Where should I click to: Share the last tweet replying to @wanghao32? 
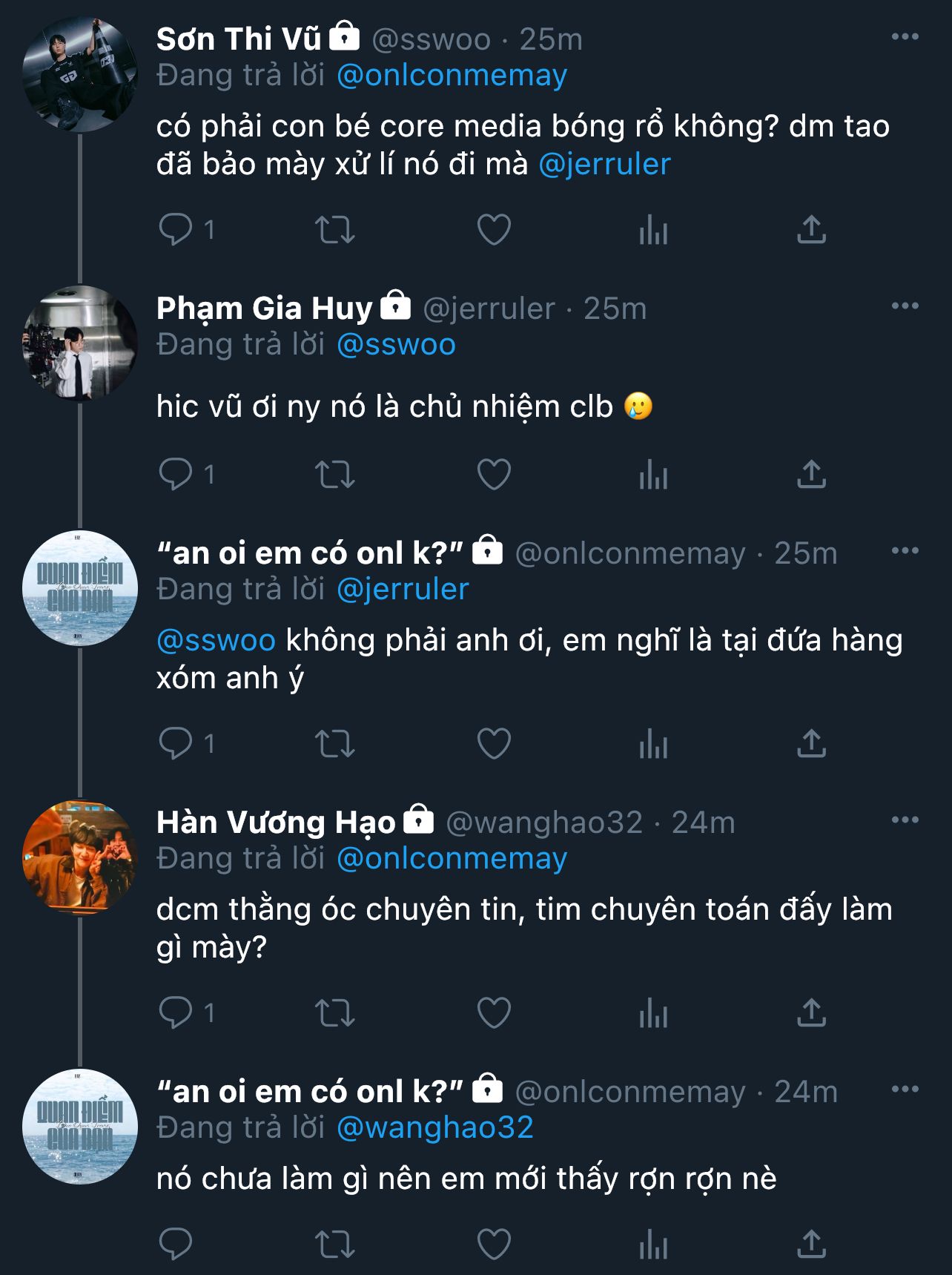(x=811, y=1245)
